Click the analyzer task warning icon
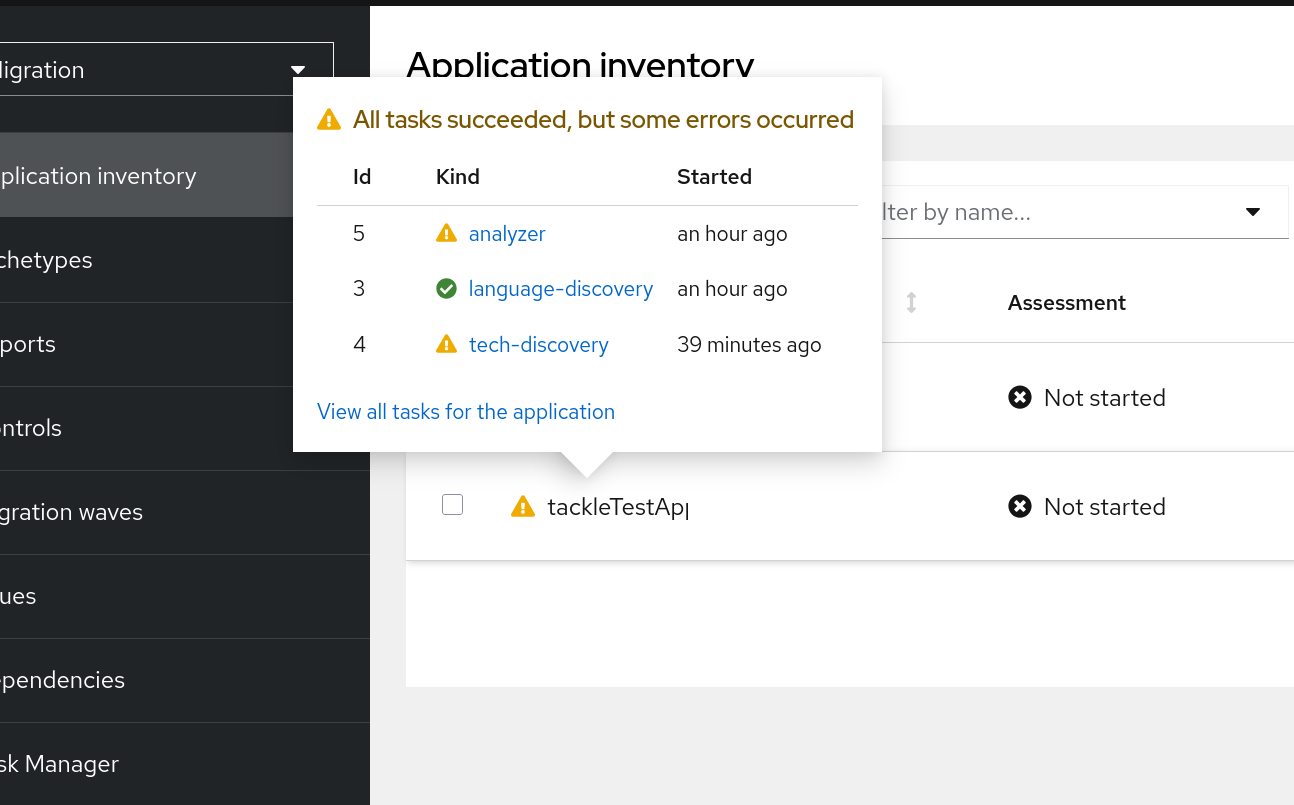This screenshot has height=805, width=1294. coord(446,234)
